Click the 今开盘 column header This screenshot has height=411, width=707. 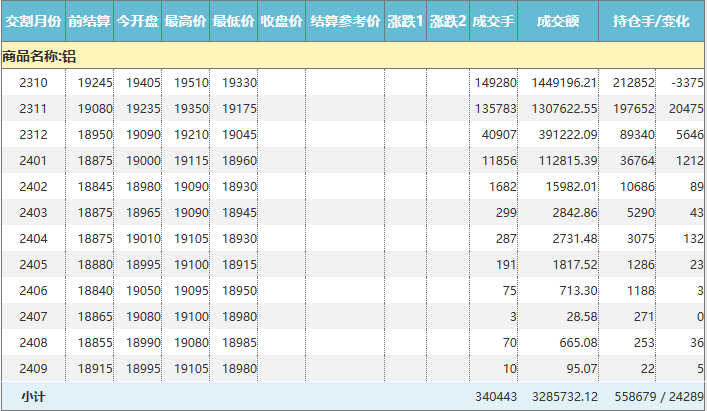tap(138, 21)
